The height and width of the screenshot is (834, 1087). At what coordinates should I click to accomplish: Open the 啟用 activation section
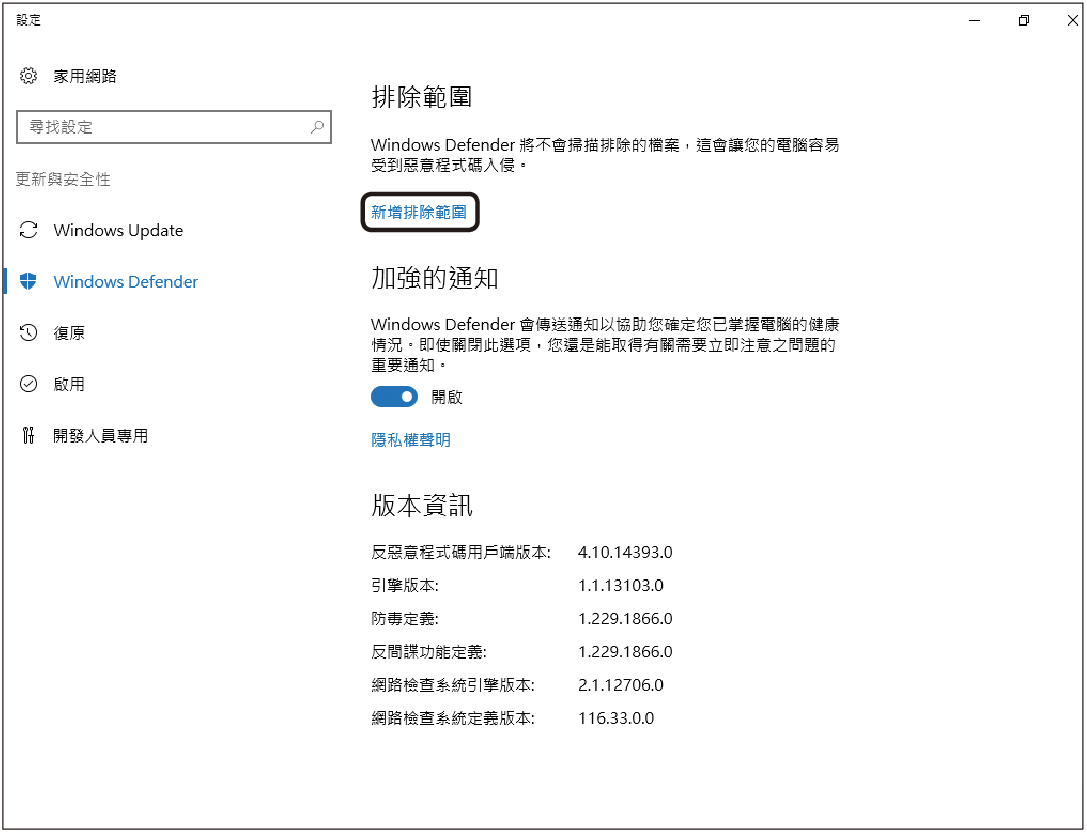pyautogui.click(x=69, y=384)
